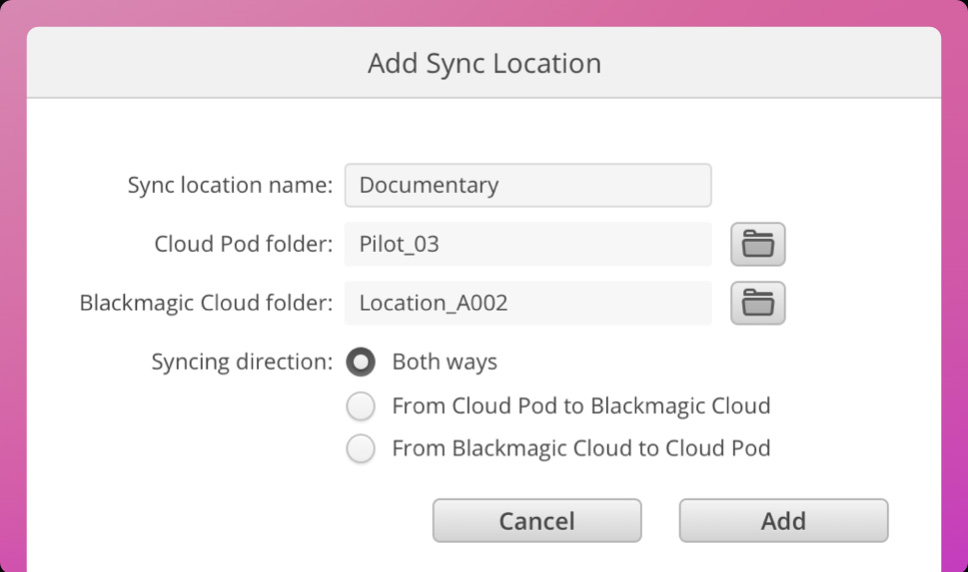Click the Blackmagic Cloud folder text field
This screenshot has height=572, width=968.
click(527, 303)
